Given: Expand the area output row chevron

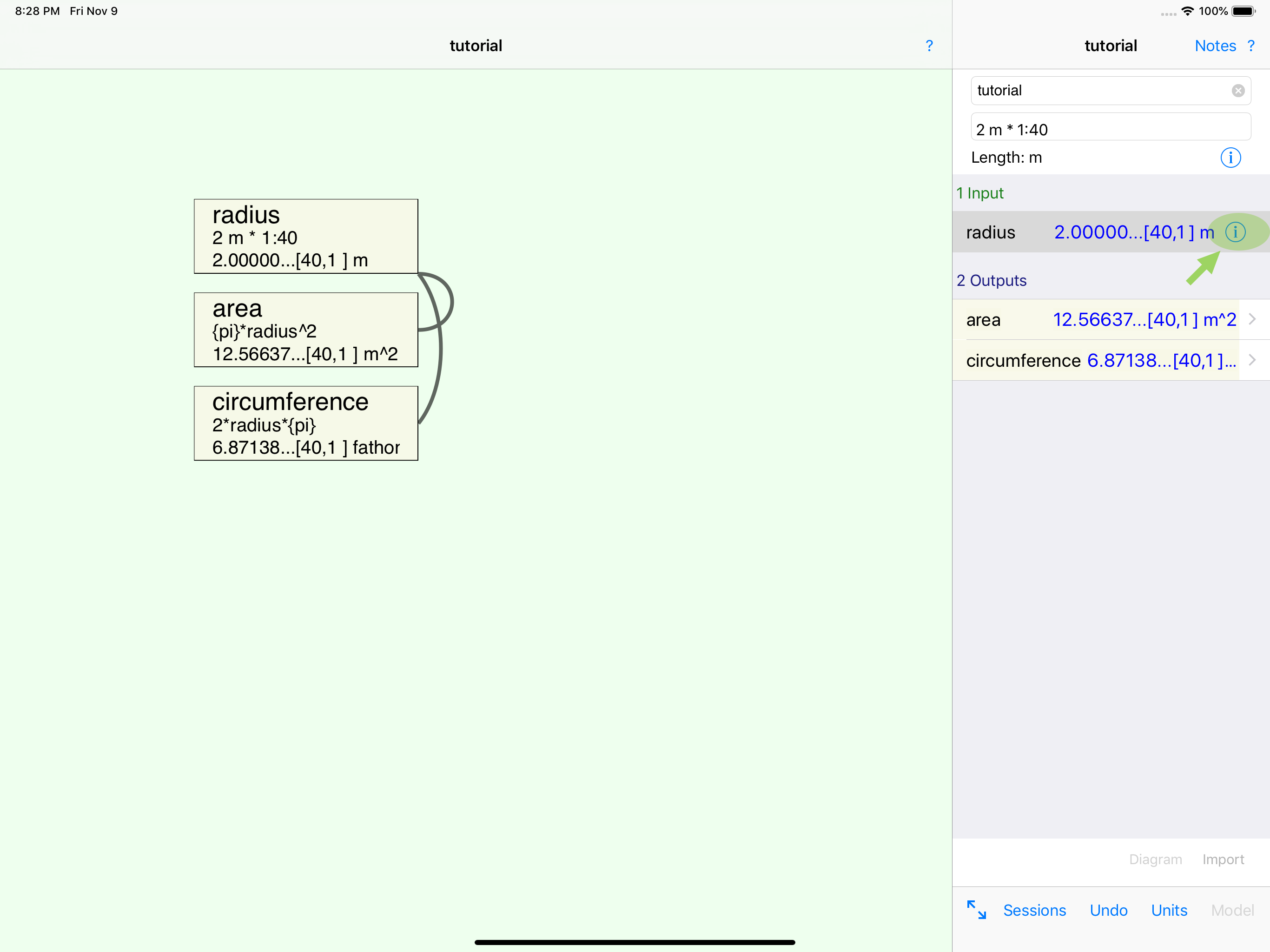Looking at the screenshot, I should tap(1252, 319).
